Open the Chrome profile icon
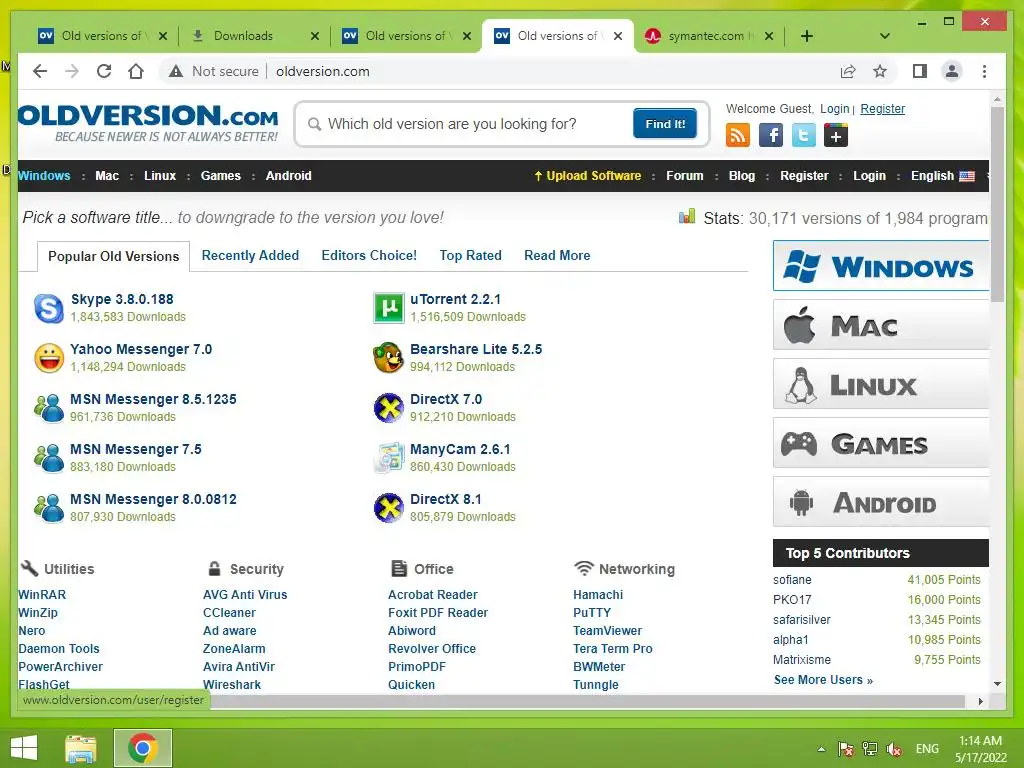1024x768 pixels. (952, 71)
